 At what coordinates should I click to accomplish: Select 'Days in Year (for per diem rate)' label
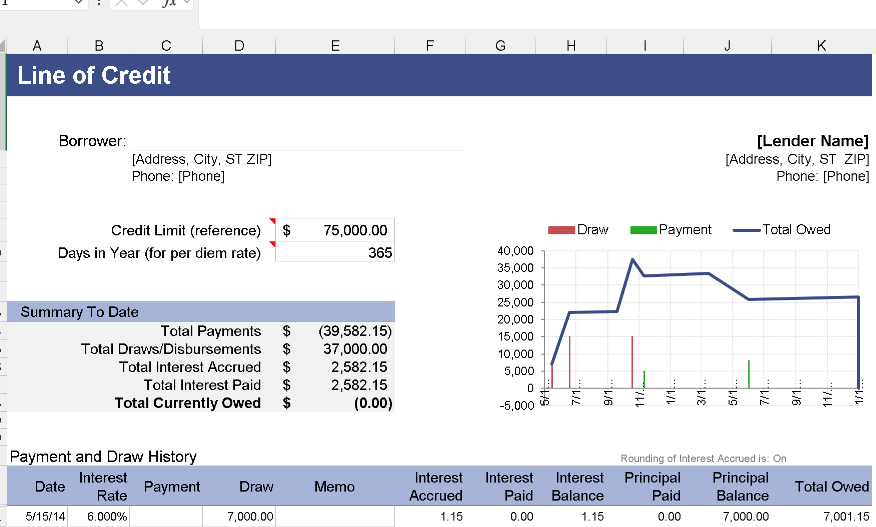[x=159, y=253]
